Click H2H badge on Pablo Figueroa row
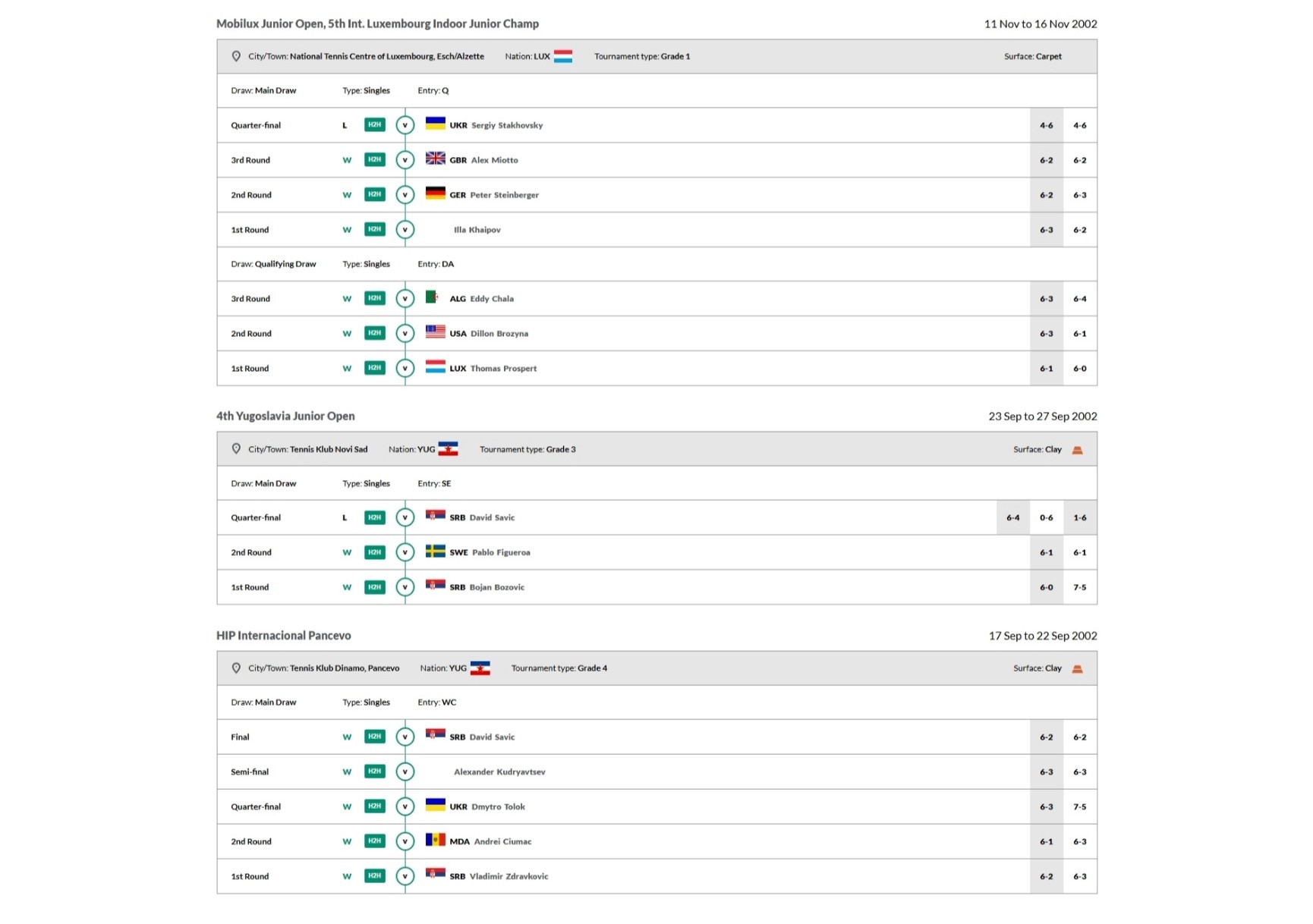The width and height of the screenshot is (1313, 924). tap(374, 552)
